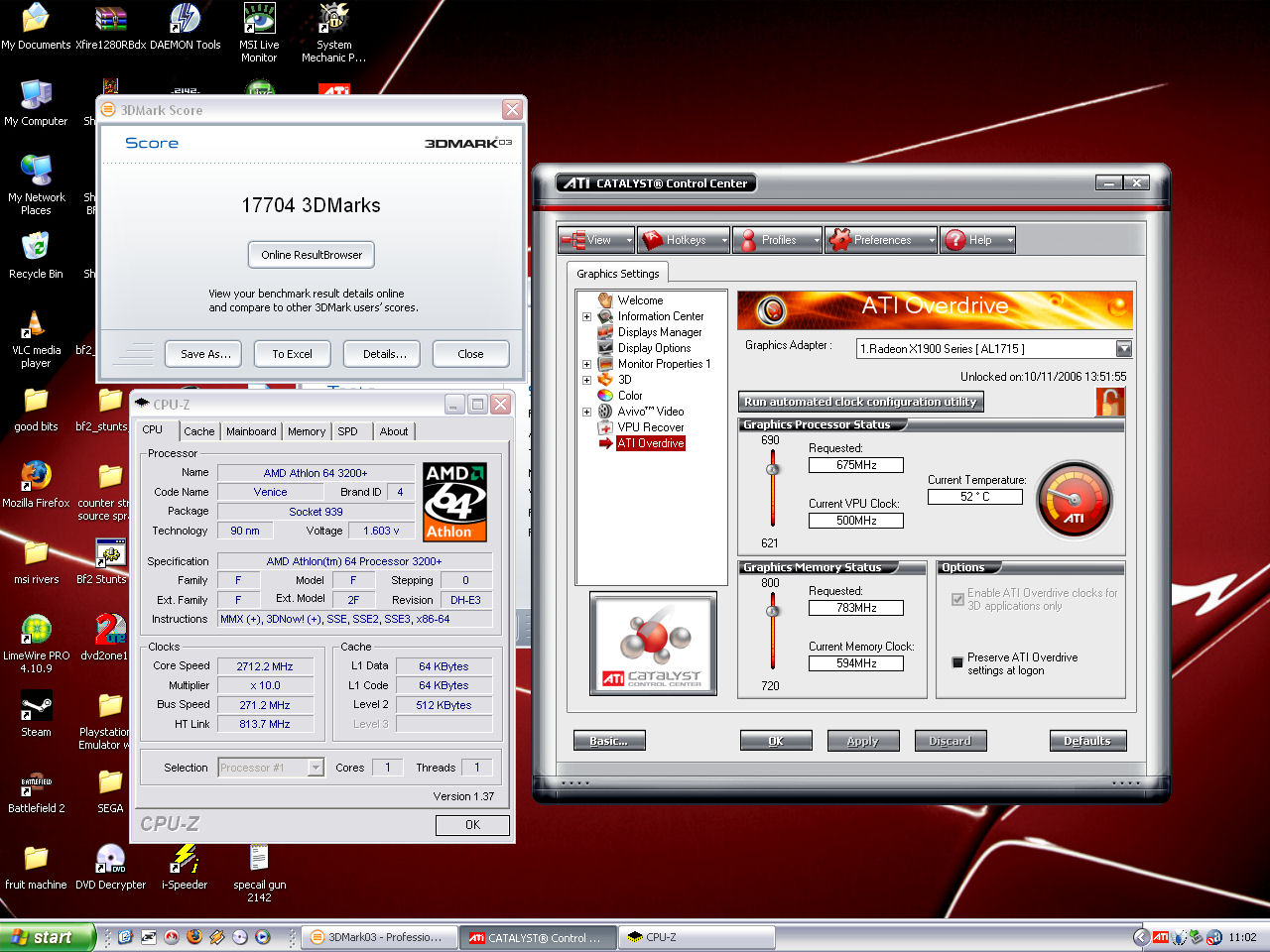Click To Excel in the 3DMark Score window
The height and width of the screenshot is (952, 1270).
point(292,354)
